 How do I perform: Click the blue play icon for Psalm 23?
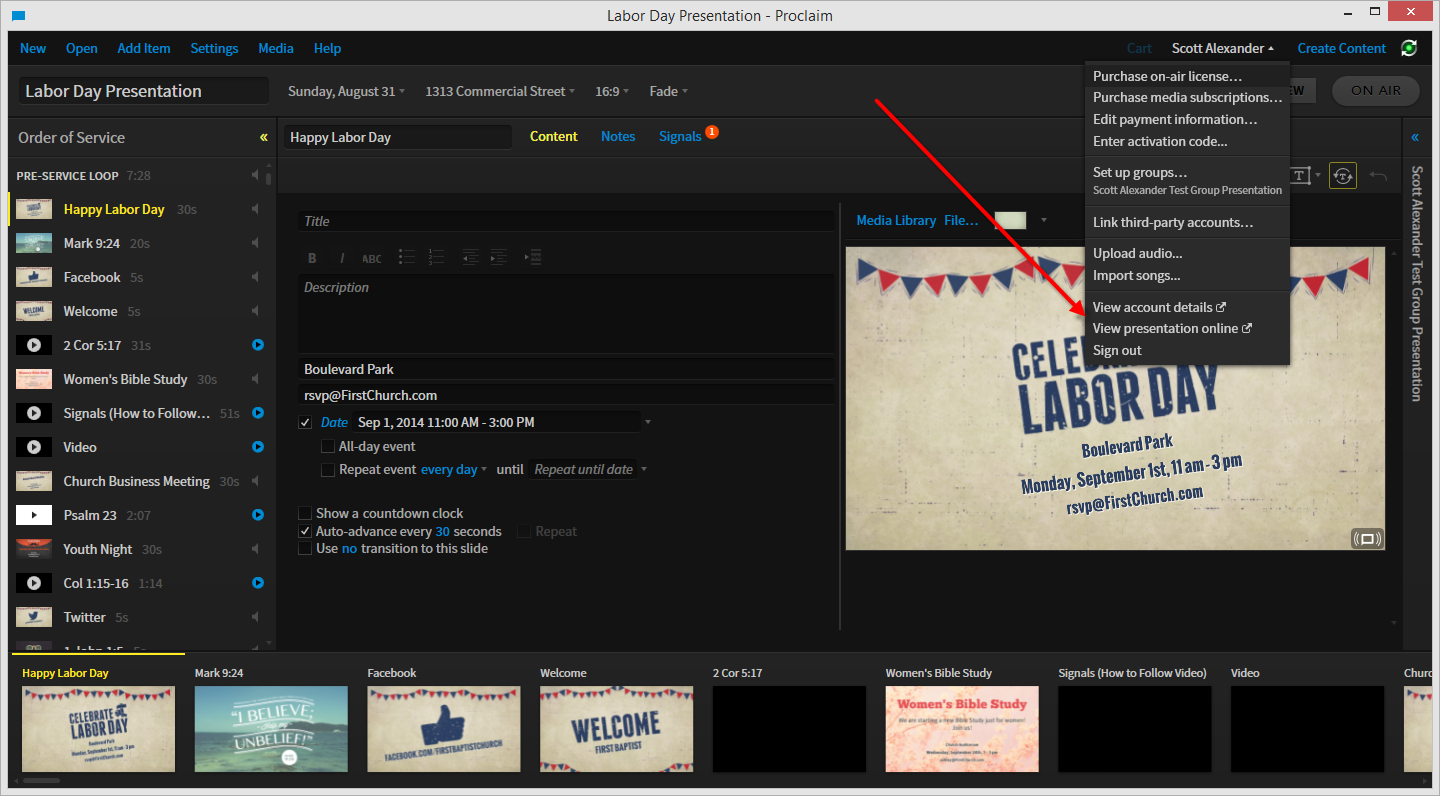click(257, 515)
